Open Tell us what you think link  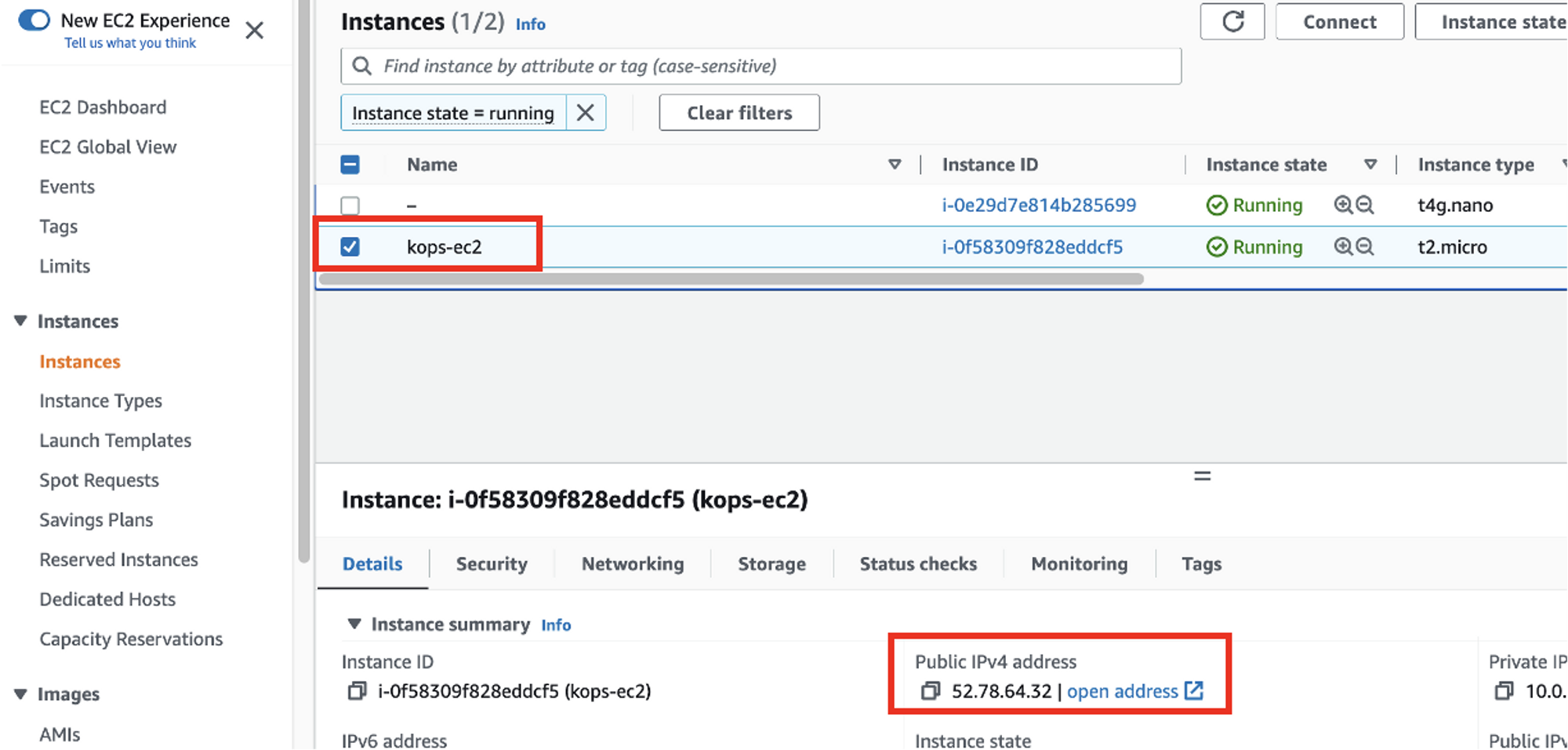point(130,43)
